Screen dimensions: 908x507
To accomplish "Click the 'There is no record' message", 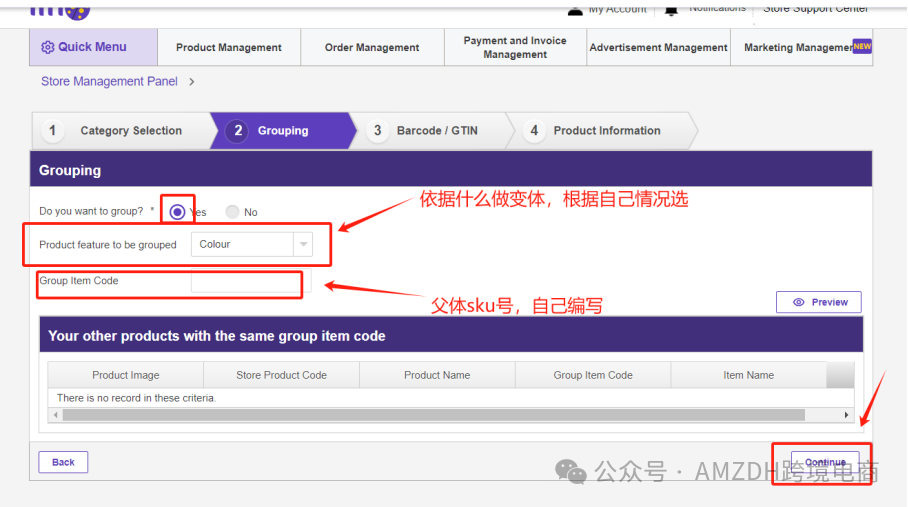I will tap(136, 398).
